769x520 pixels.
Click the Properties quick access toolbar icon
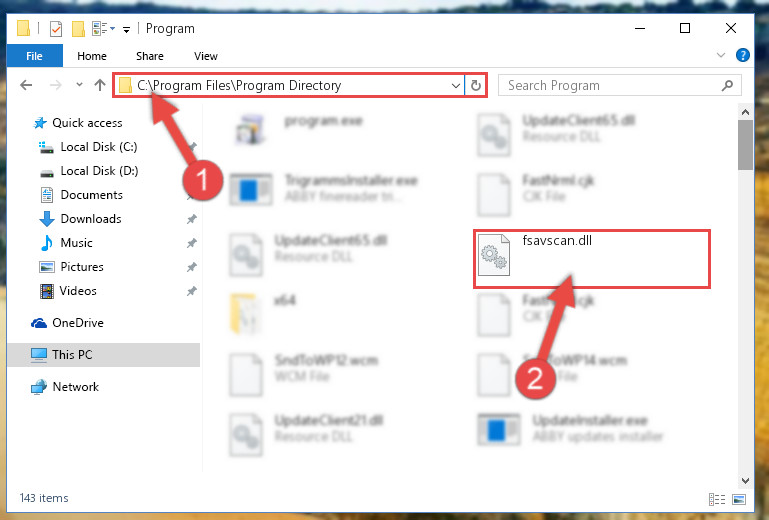(x=56, y=29)
